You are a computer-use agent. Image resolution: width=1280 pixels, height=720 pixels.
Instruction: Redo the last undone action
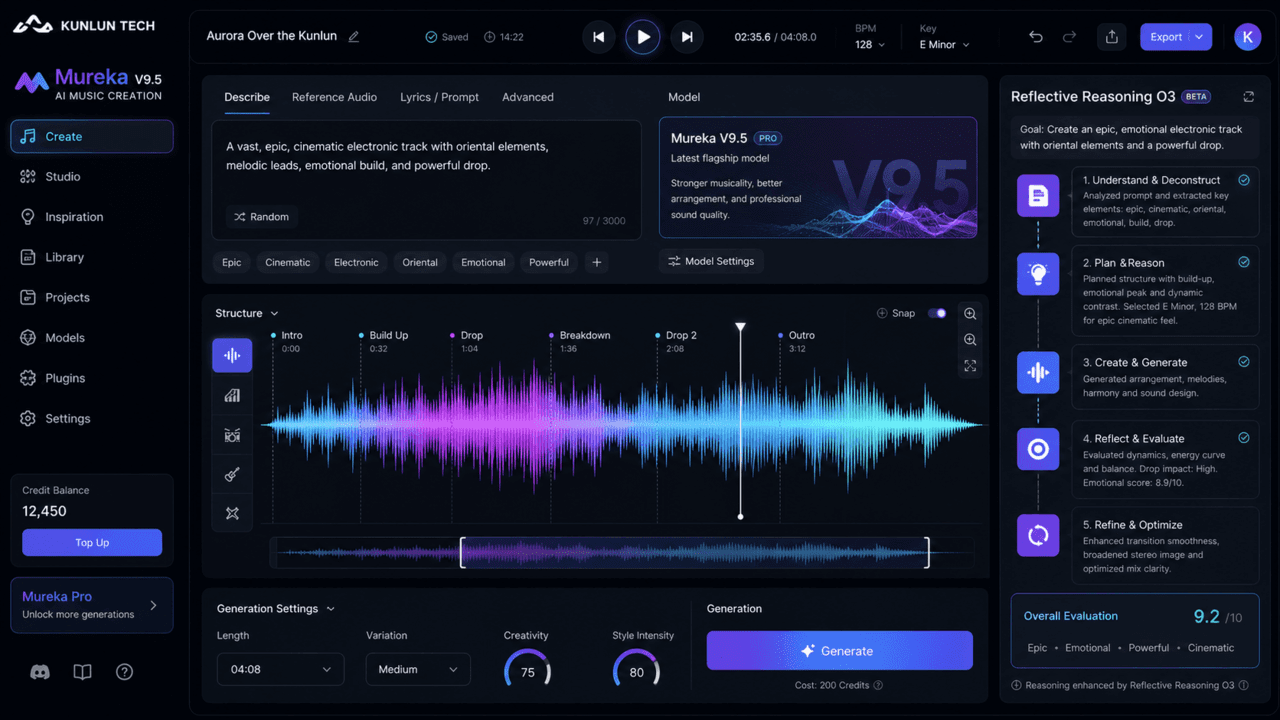pos(1070,37)
